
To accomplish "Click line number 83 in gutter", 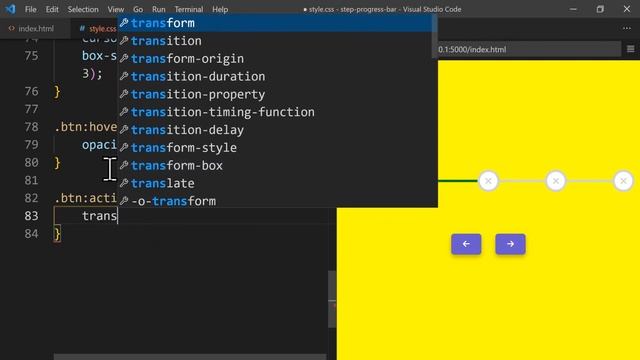I will [x=31, y=216].
